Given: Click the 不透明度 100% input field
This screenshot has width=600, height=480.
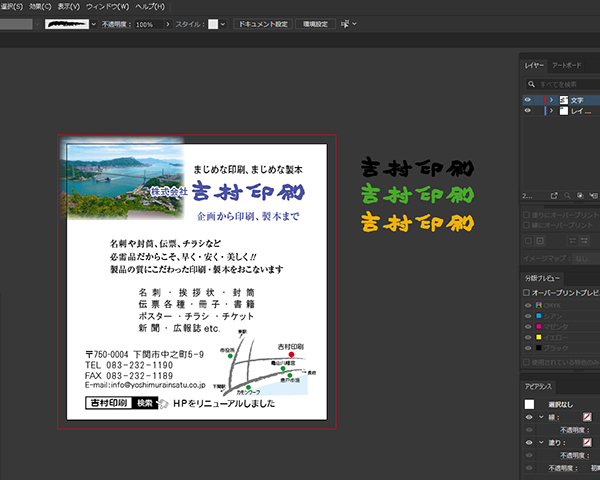Looking at the screenshot, I should [148, 24].
